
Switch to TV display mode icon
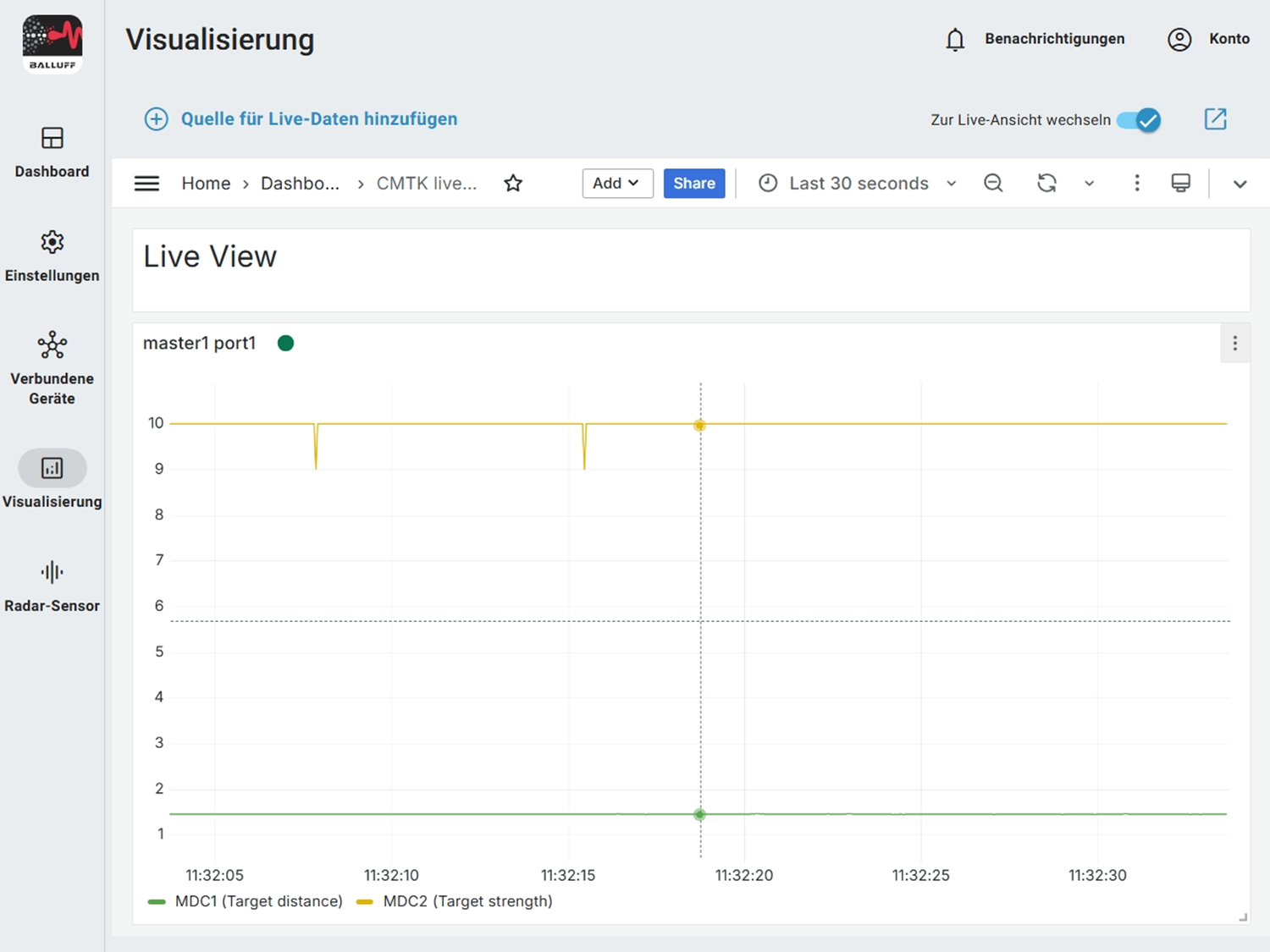1180,184
